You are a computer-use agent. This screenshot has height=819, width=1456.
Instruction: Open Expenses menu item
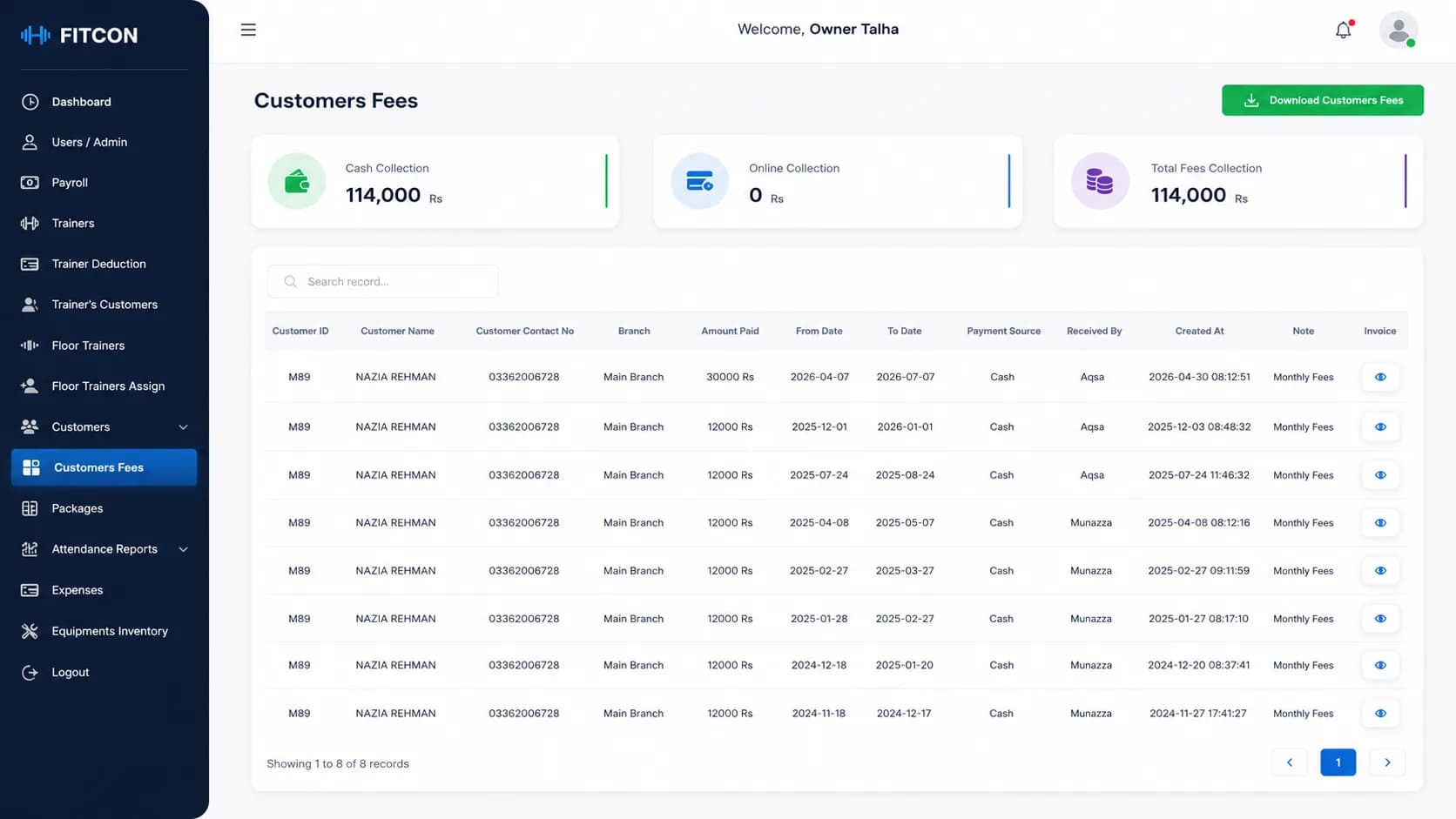point(104,590)
